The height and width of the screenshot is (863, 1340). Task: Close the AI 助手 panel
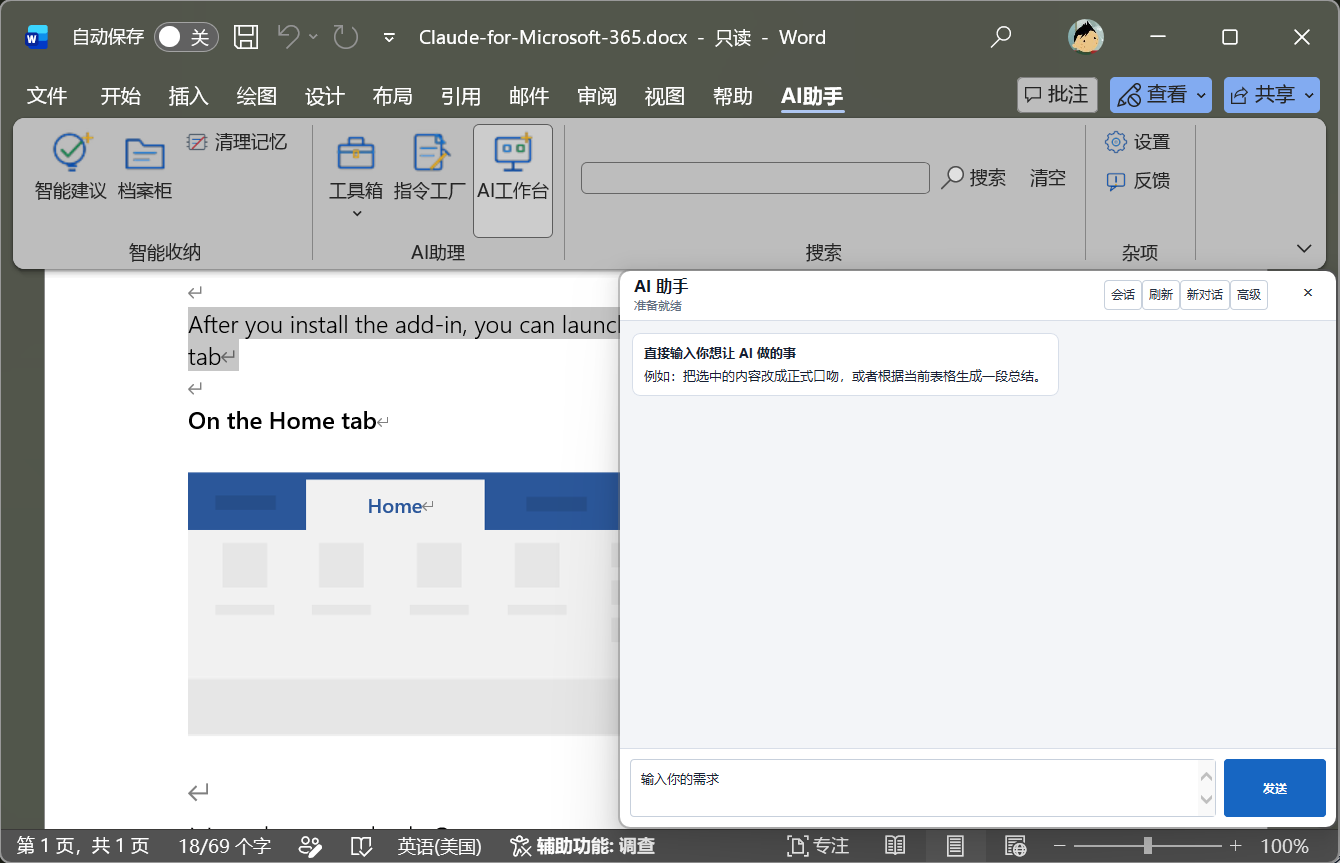pyautogui.click(x=1308, y=293)
